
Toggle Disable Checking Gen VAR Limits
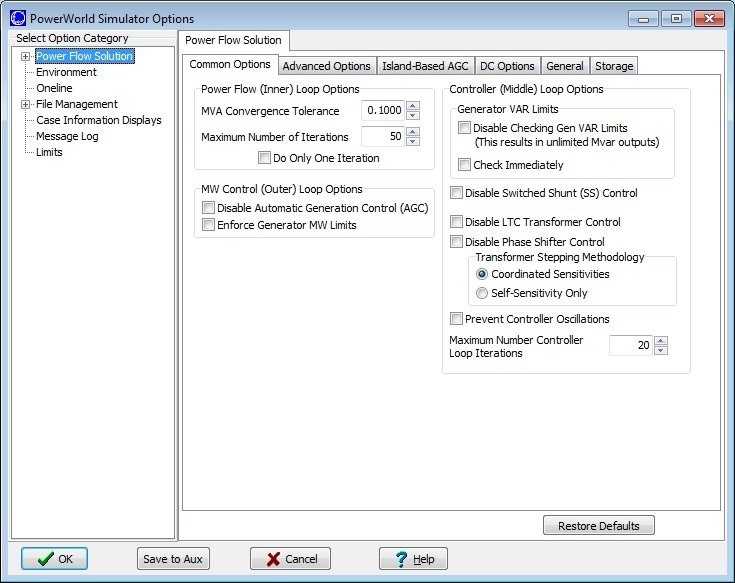[x=464, y=127]
